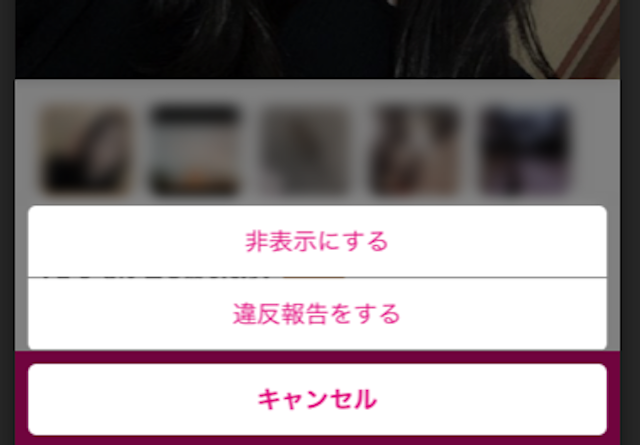Select the 非表示にする option
This screenshot has width=640, height=445.
coord(317,241)
